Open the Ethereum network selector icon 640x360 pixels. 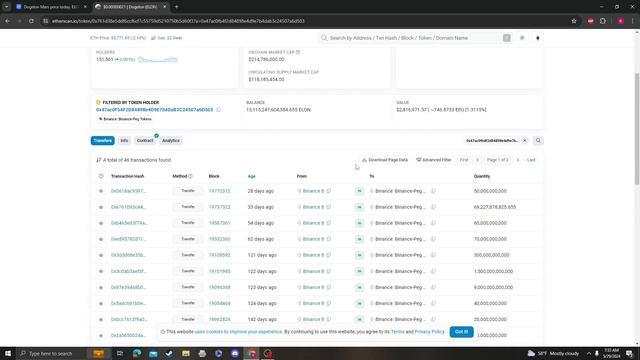click(x=538, y=38)
